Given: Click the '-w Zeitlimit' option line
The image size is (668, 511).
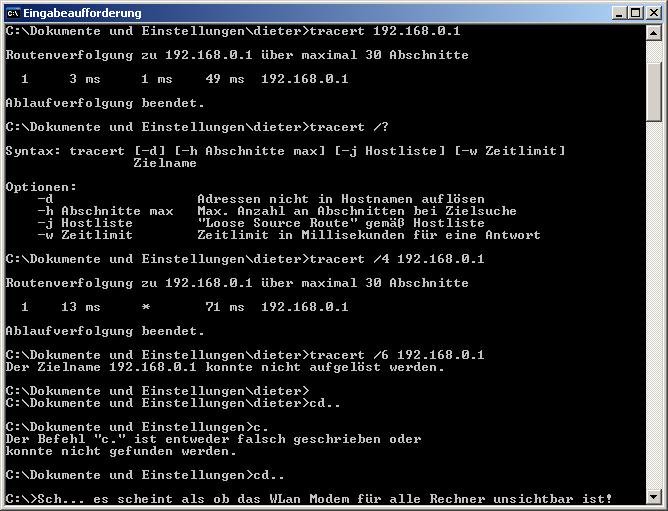Looking at the screenshot, I should [289, 235].
